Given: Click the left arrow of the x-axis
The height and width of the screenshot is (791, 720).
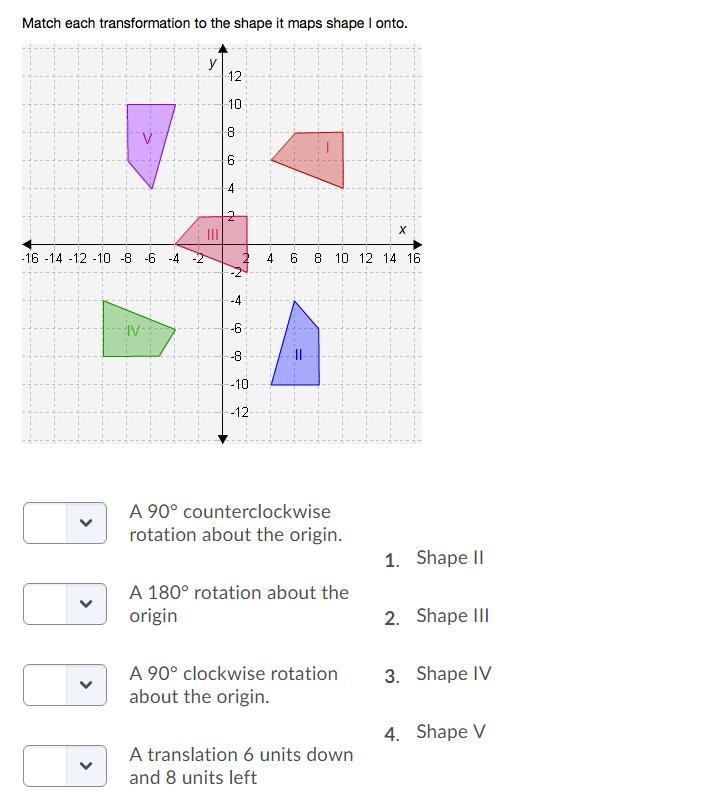Looking at the screenshot, I should coord(27,245).
